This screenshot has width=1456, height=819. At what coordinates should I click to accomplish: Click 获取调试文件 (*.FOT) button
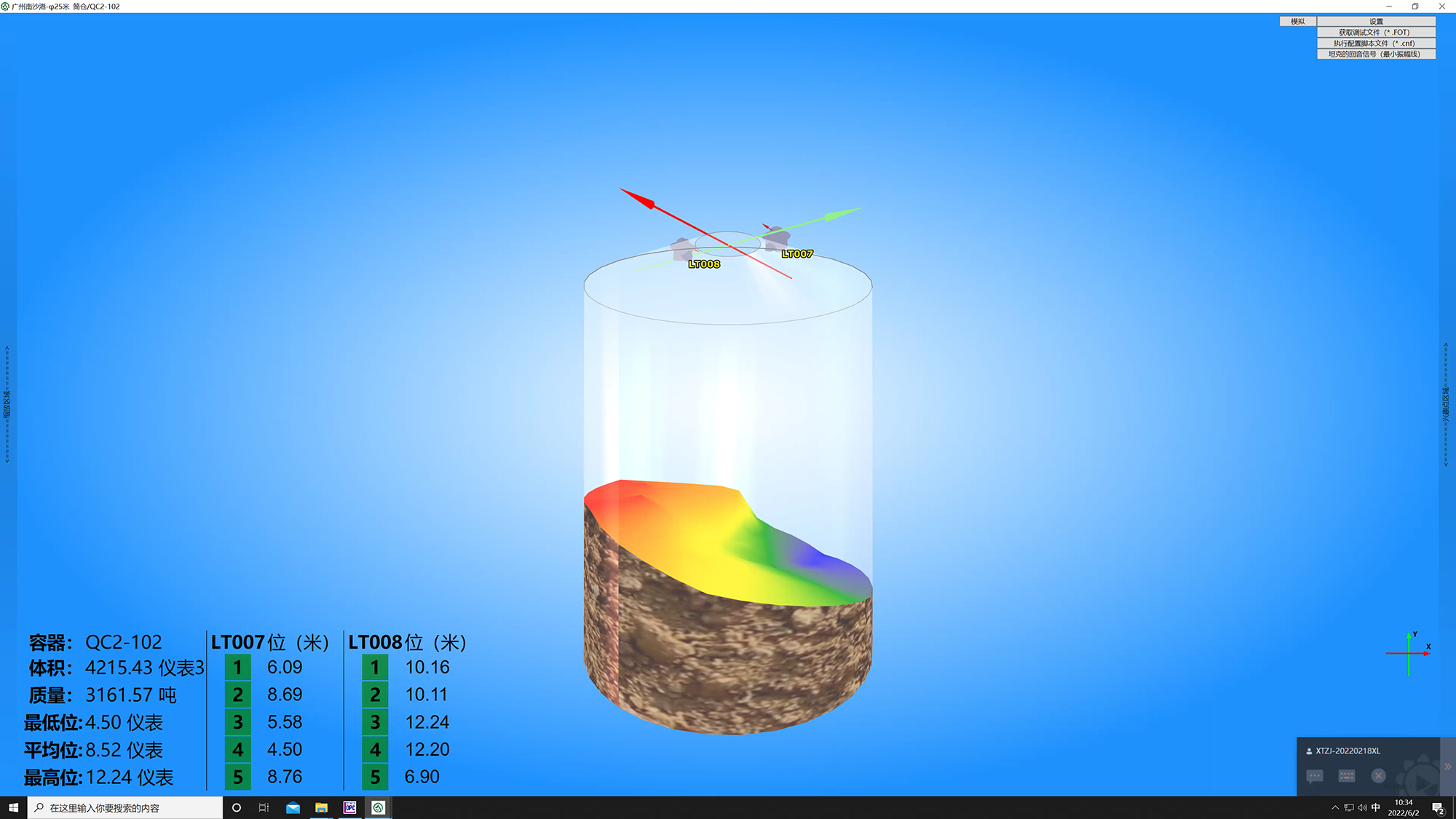(1375, 33)
